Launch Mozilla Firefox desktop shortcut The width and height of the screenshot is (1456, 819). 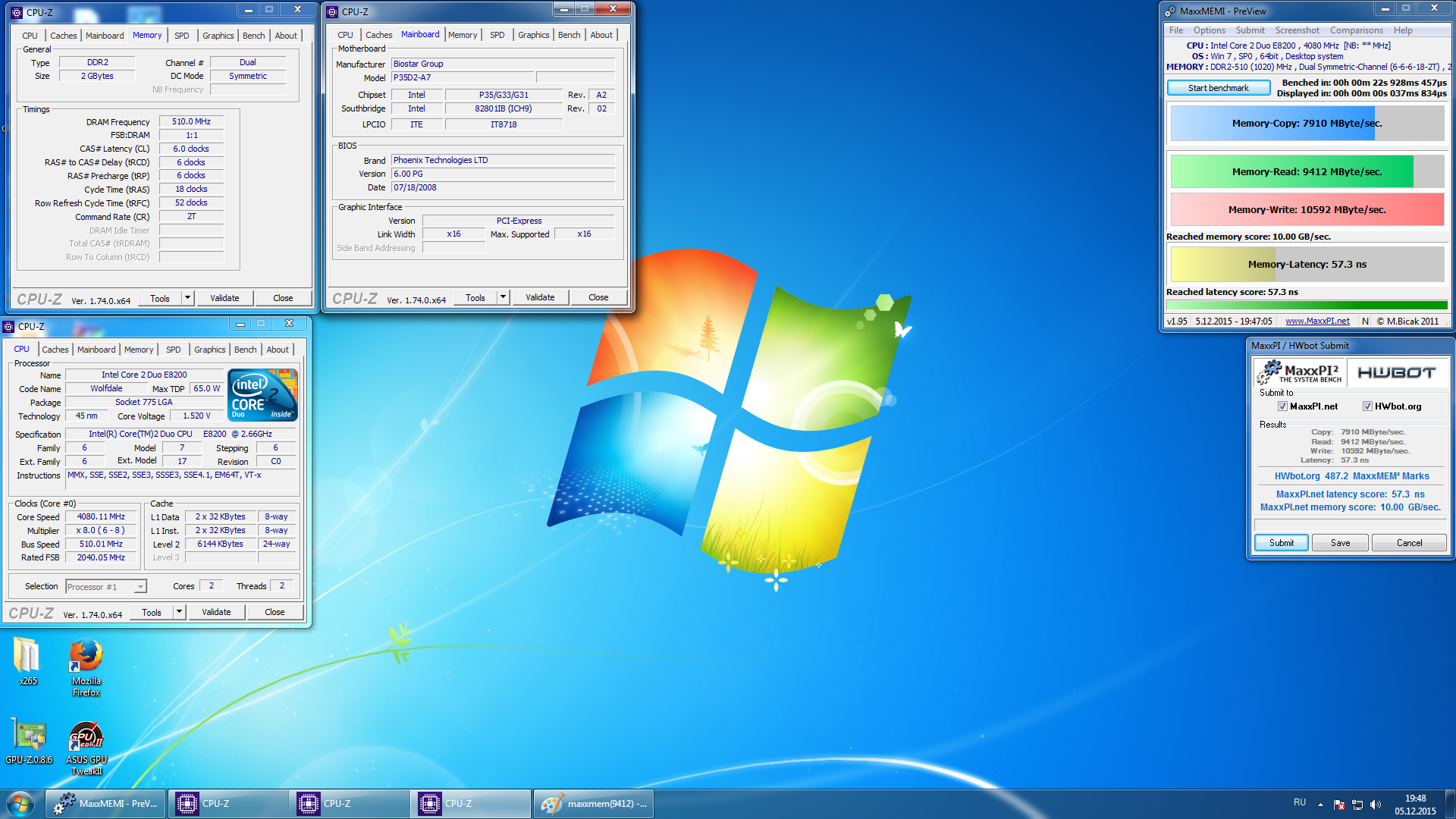[x=86, y=667]
